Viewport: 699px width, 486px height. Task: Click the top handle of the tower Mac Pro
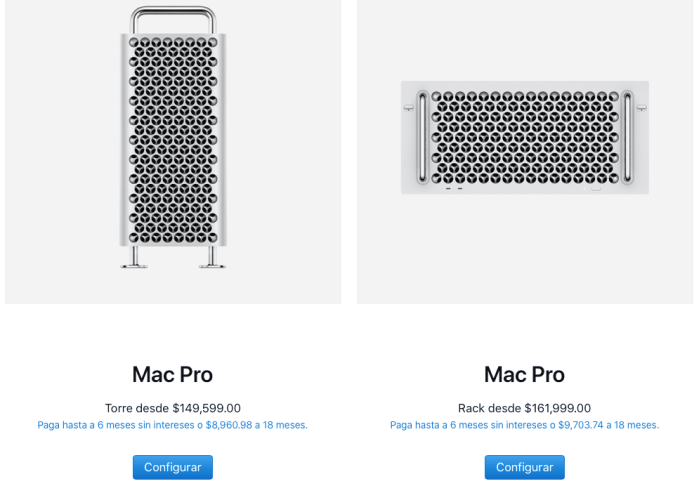(x=173, y=12)
